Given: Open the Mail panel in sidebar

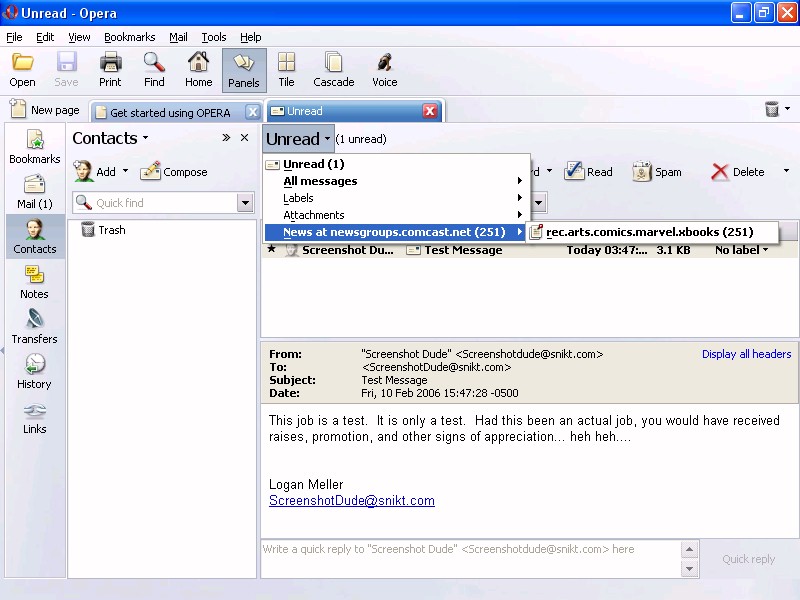Looking at the screenshot, I should (34, 192).
